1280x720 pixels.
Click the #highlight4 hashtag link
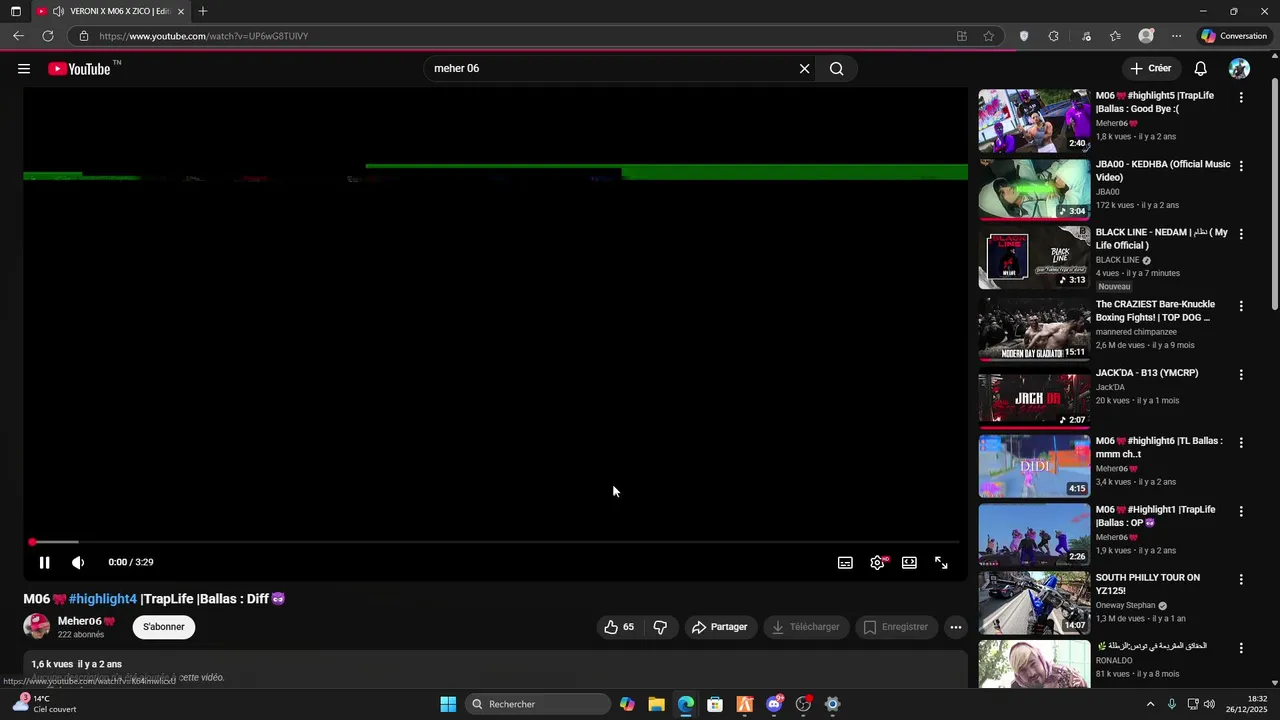(x=102, y=599)
